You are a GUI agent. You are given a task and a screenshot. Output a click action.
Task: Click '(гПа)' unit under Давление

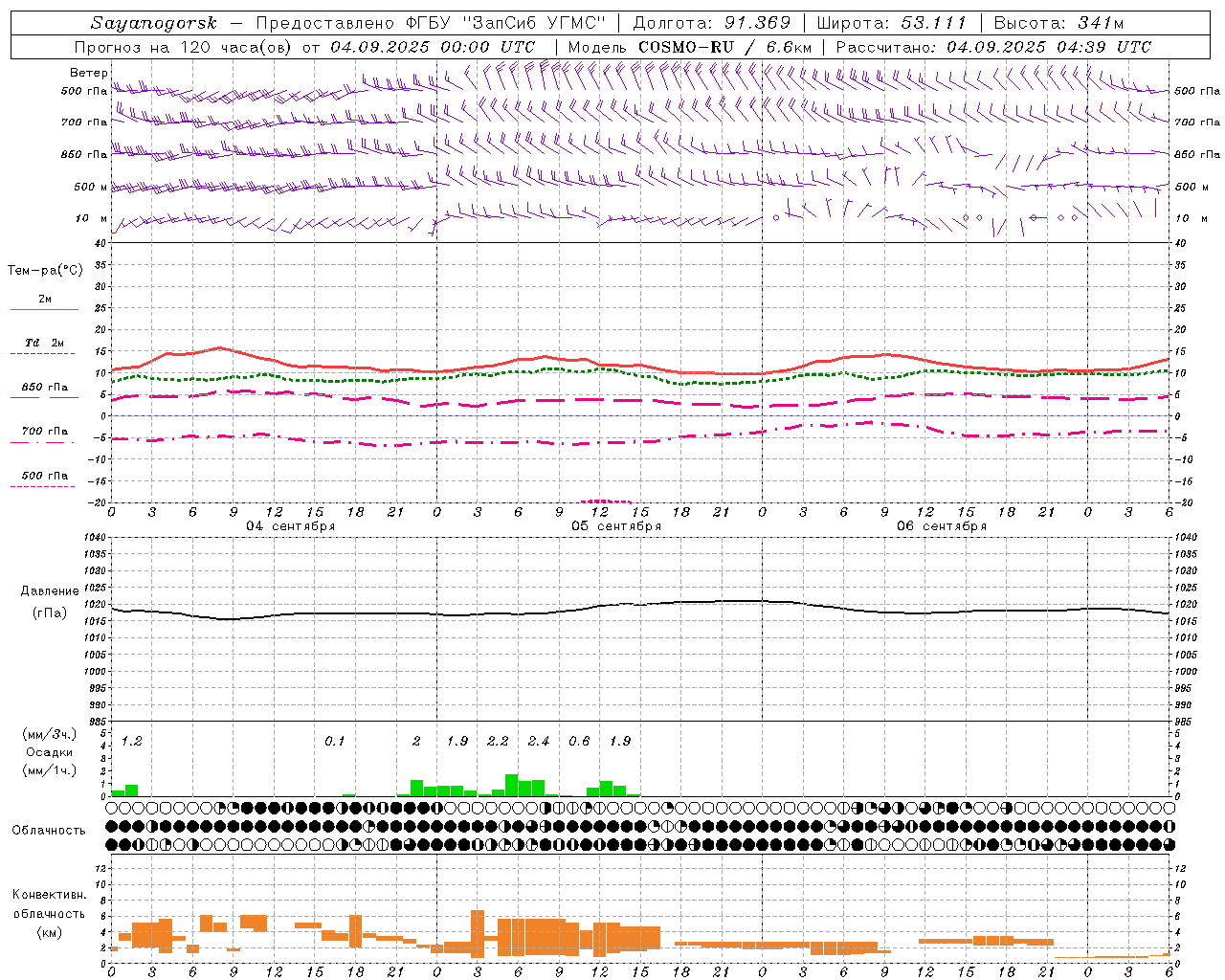coord(50,613)
